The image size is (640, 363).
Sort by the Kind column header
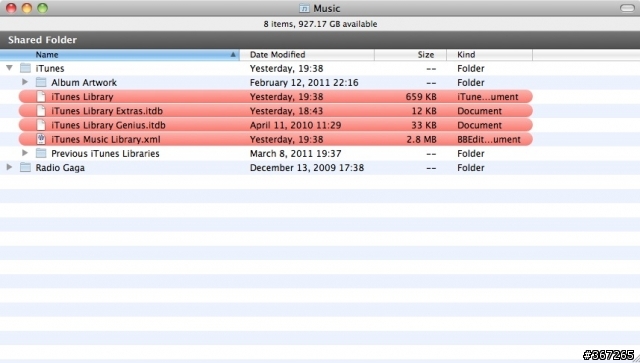(490, 55)
